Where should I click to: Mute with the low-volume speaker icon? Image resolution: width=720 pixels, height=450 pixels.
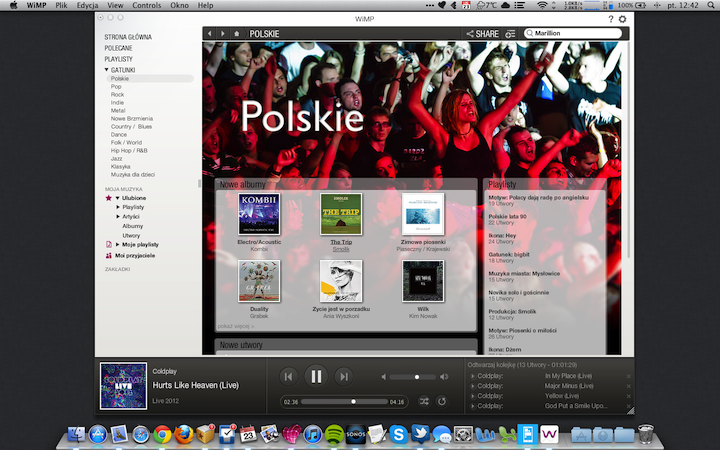[383, 377]
